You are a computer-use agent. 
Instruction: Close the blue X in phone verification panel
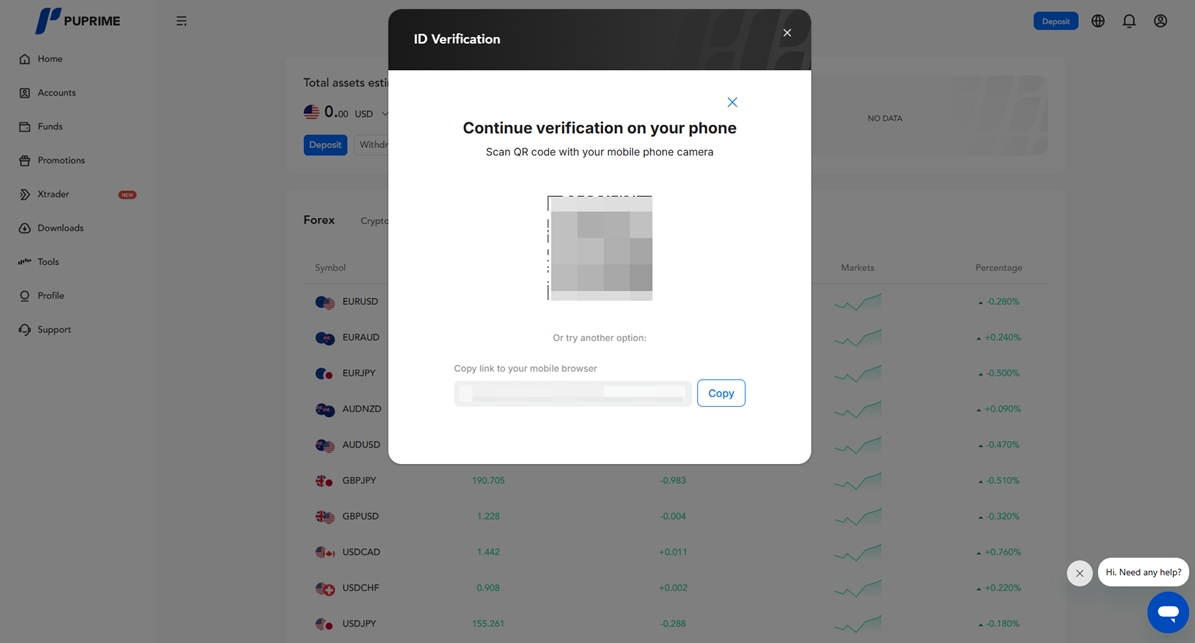(x=732, y=102)
